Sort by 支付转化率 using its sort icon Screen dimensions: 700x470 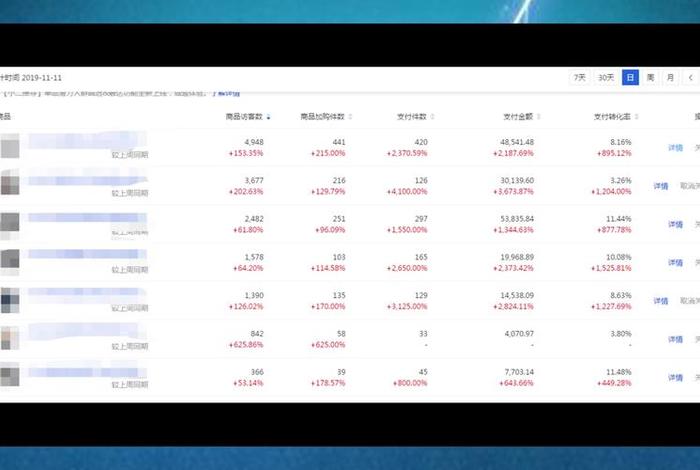635,117
